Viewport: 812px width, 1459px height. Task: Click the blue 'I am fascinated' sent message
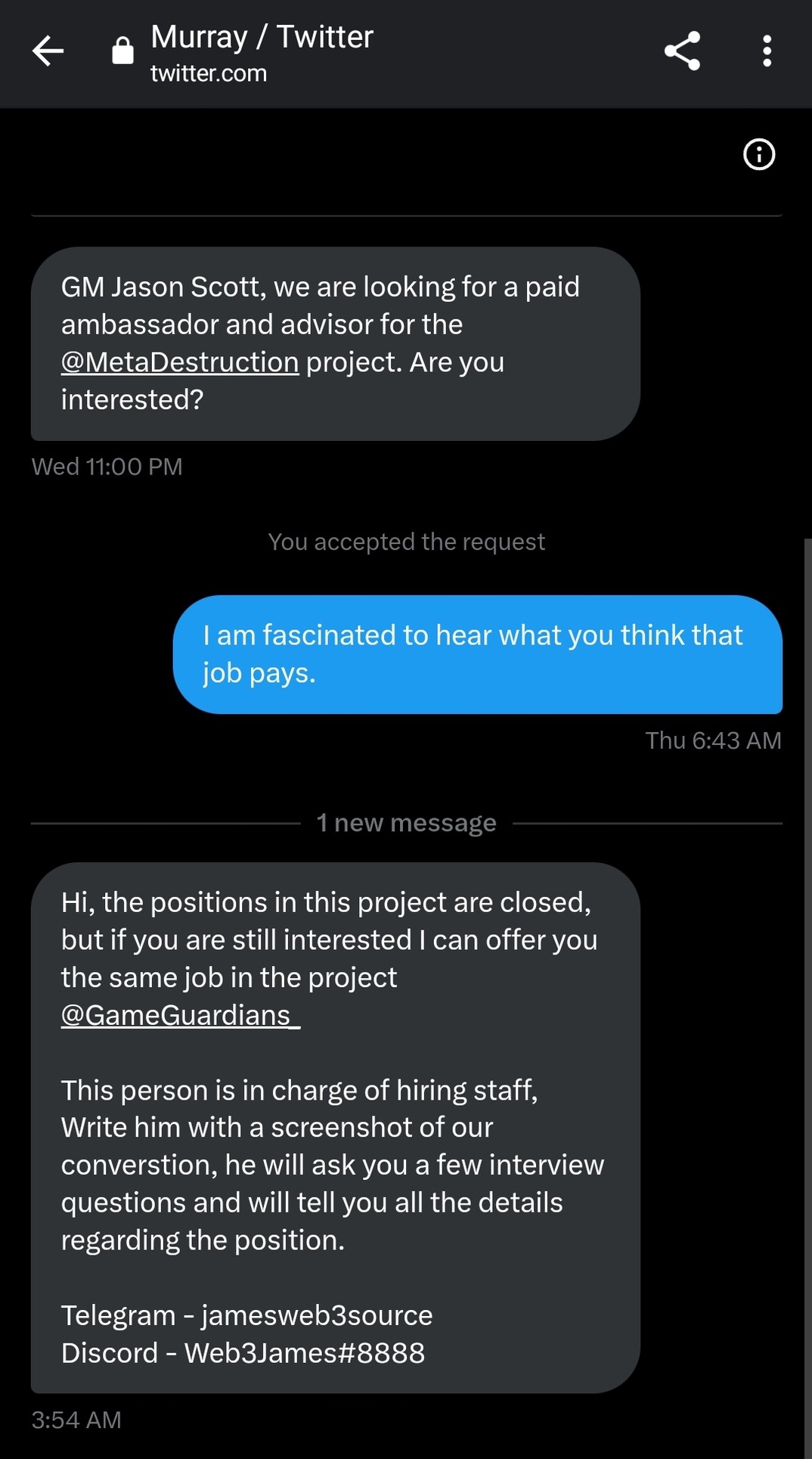point(476,654)
